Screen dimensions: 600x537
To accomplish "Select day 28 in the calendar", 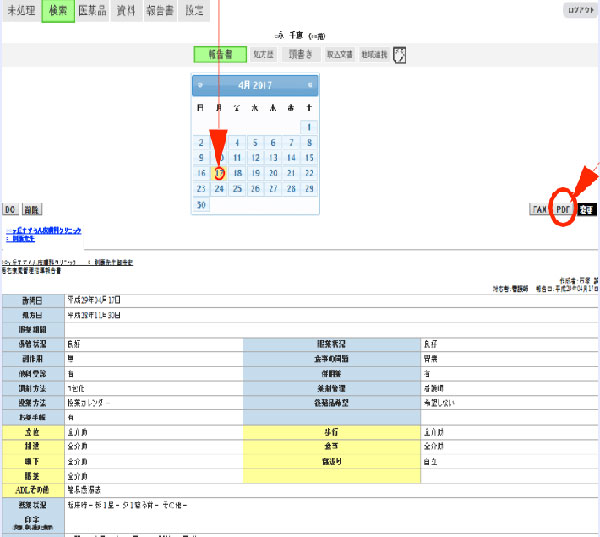I will [291, 189].
